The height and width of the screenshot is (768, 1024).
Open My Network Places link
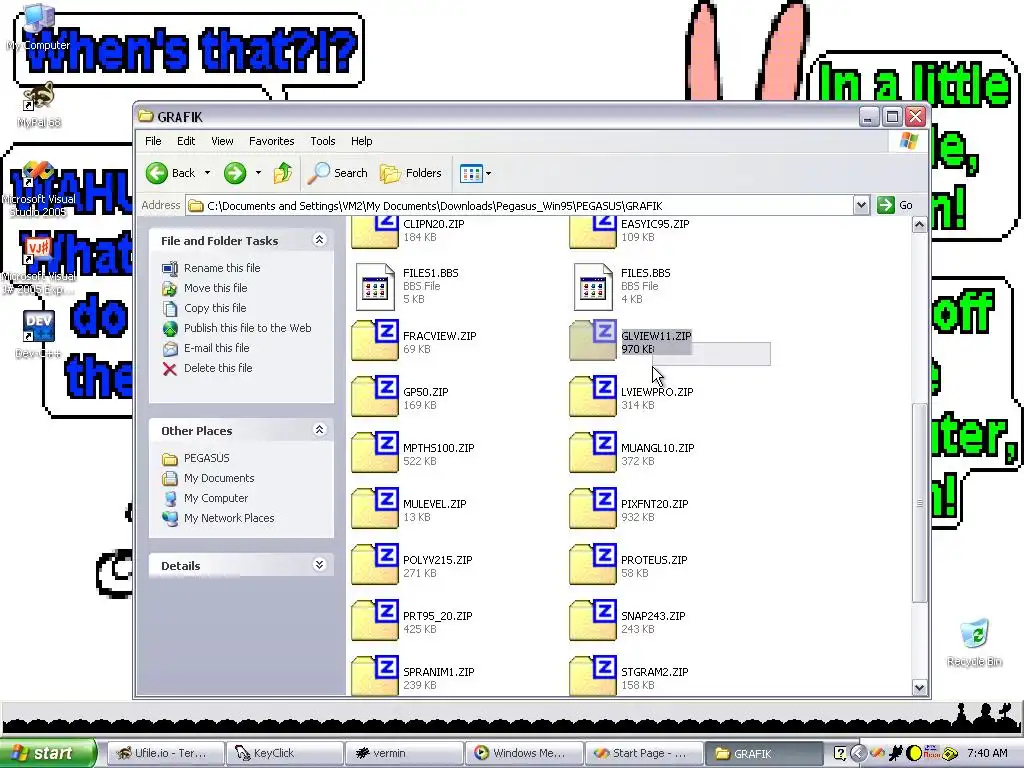click(x=229, y=519)
